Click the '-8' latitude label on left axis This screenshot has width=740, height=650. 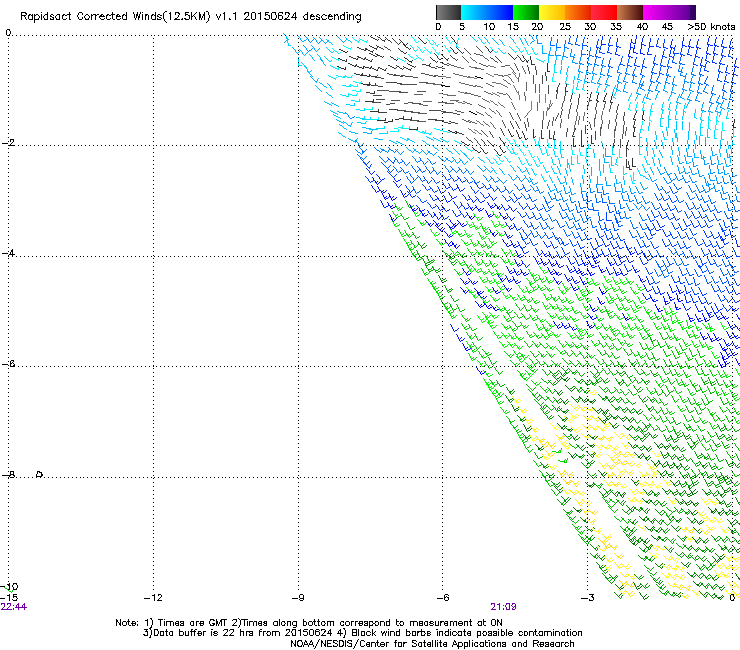pyautogui.click(x=8, y=474)
